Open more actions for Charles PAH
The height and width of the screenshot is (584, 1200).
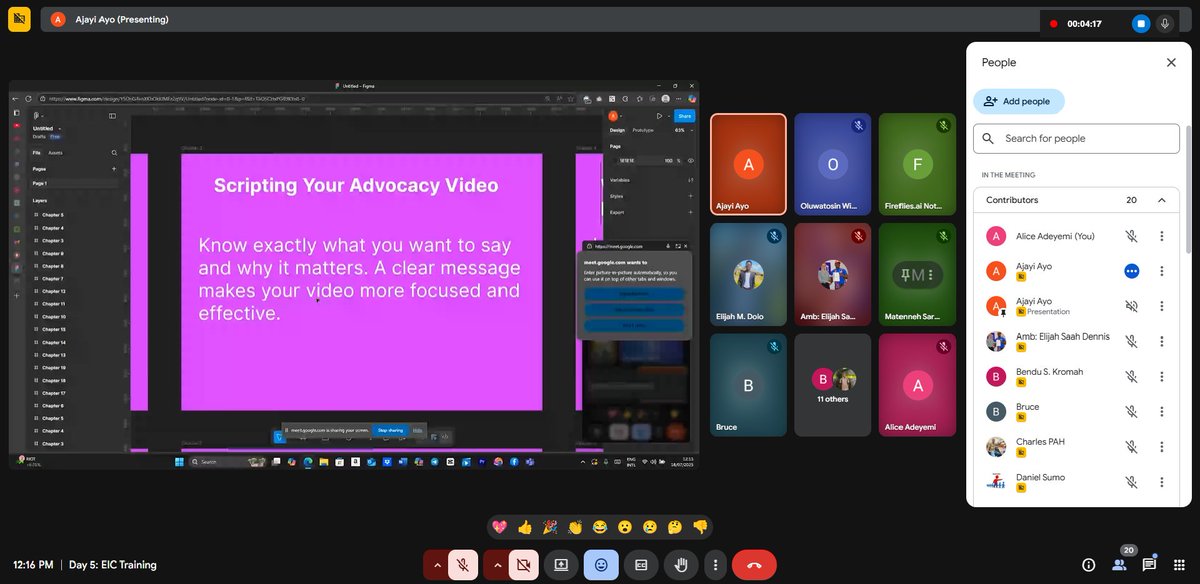coord(1161,446)
